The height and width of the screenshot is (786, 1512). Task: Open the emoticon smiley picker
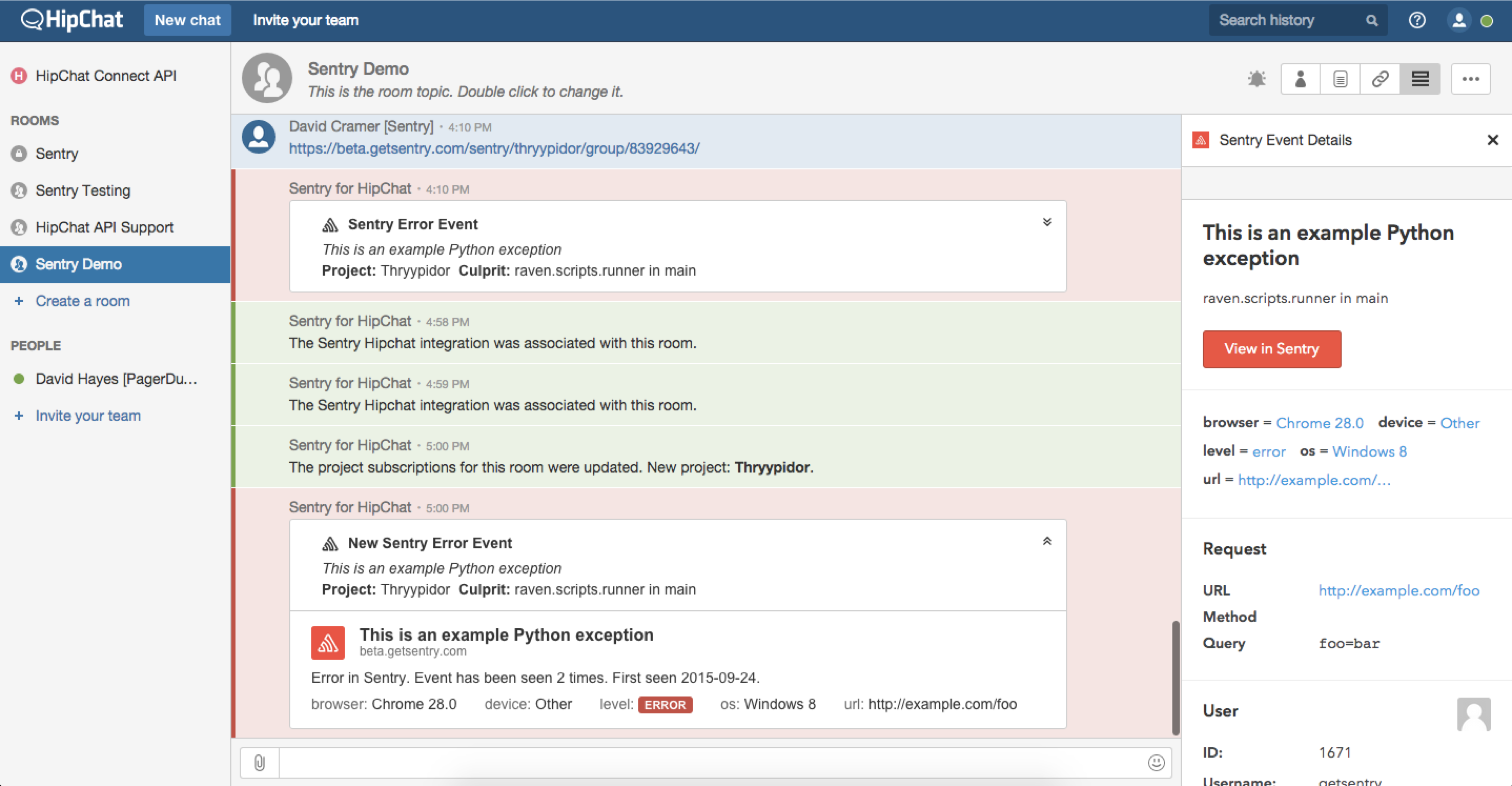click(x=1157, y=763)
